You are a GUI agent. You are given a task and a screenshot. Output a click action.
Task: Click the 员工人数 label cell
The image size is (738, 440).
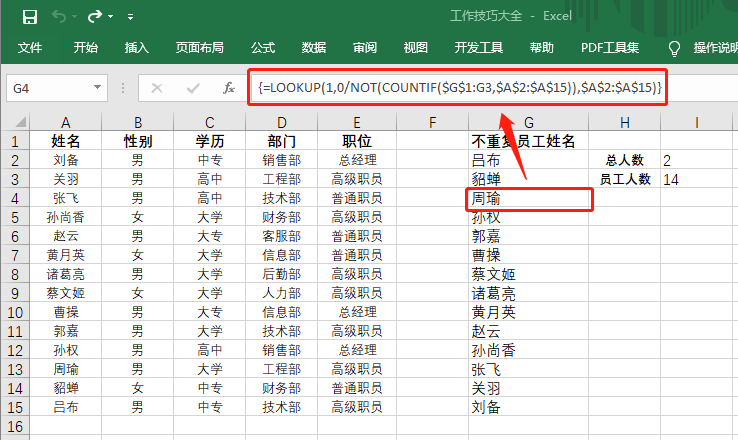click(x=625, y=179)
